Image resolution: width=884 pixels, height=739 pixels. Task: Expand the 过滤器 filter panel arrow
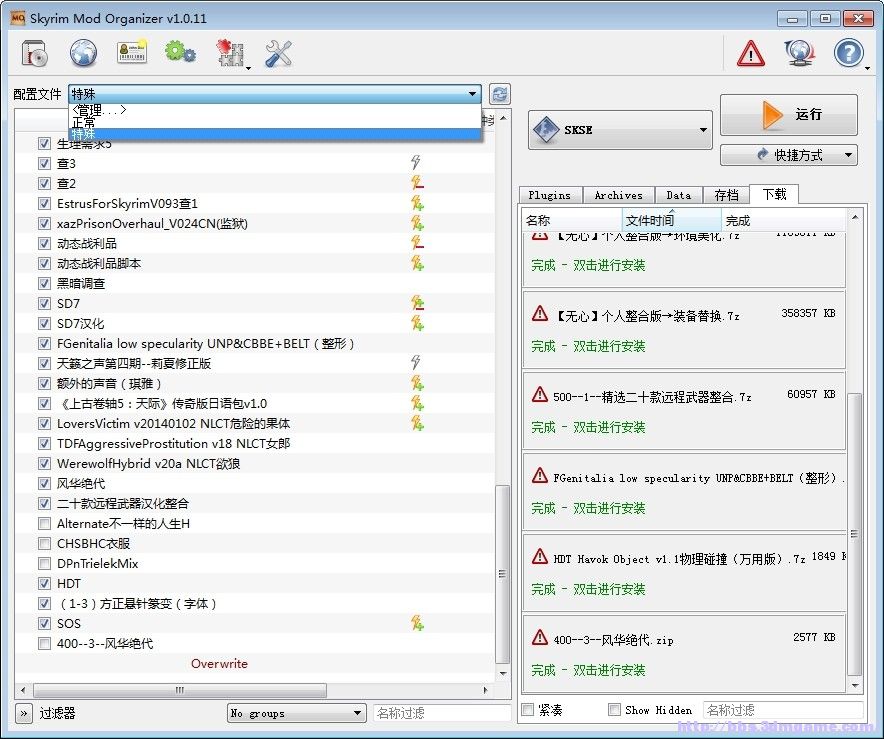(x=23, y=713)
